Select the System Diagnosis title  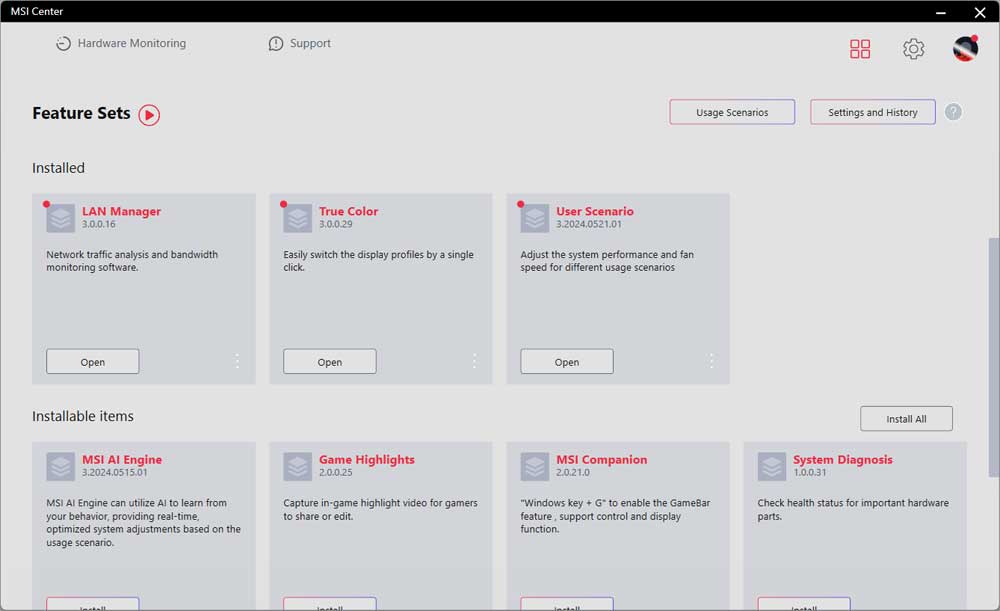[842, 459]
